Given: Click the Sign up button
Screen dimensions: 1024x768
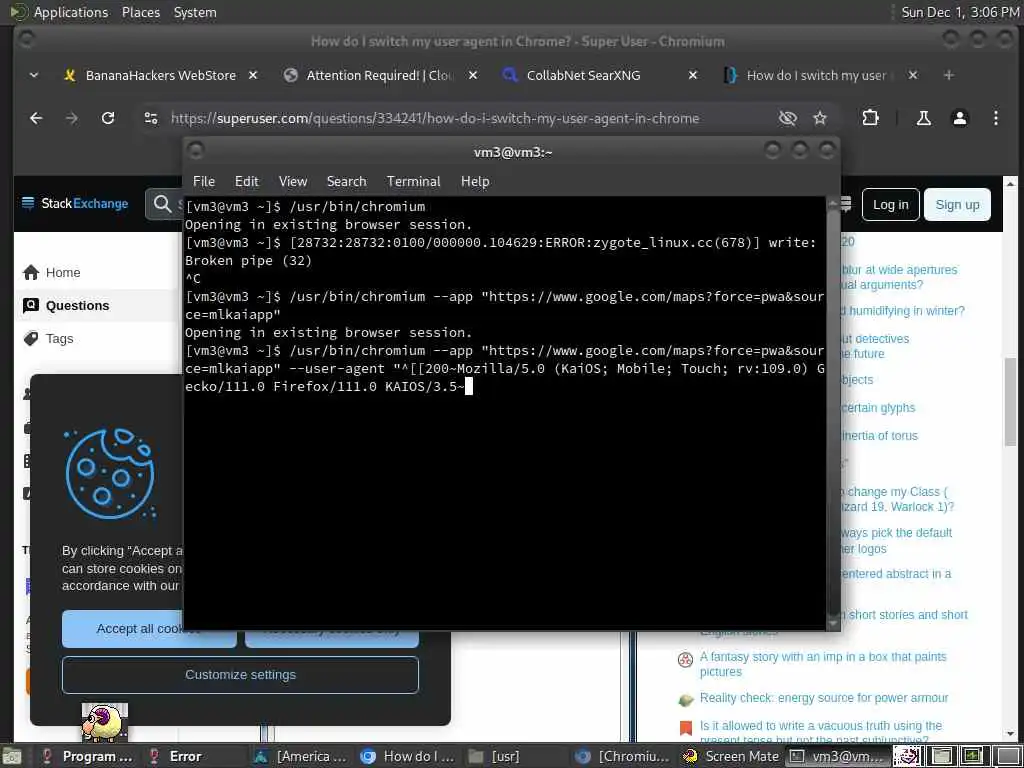Looking at the screenshot, I should [957, 204].
